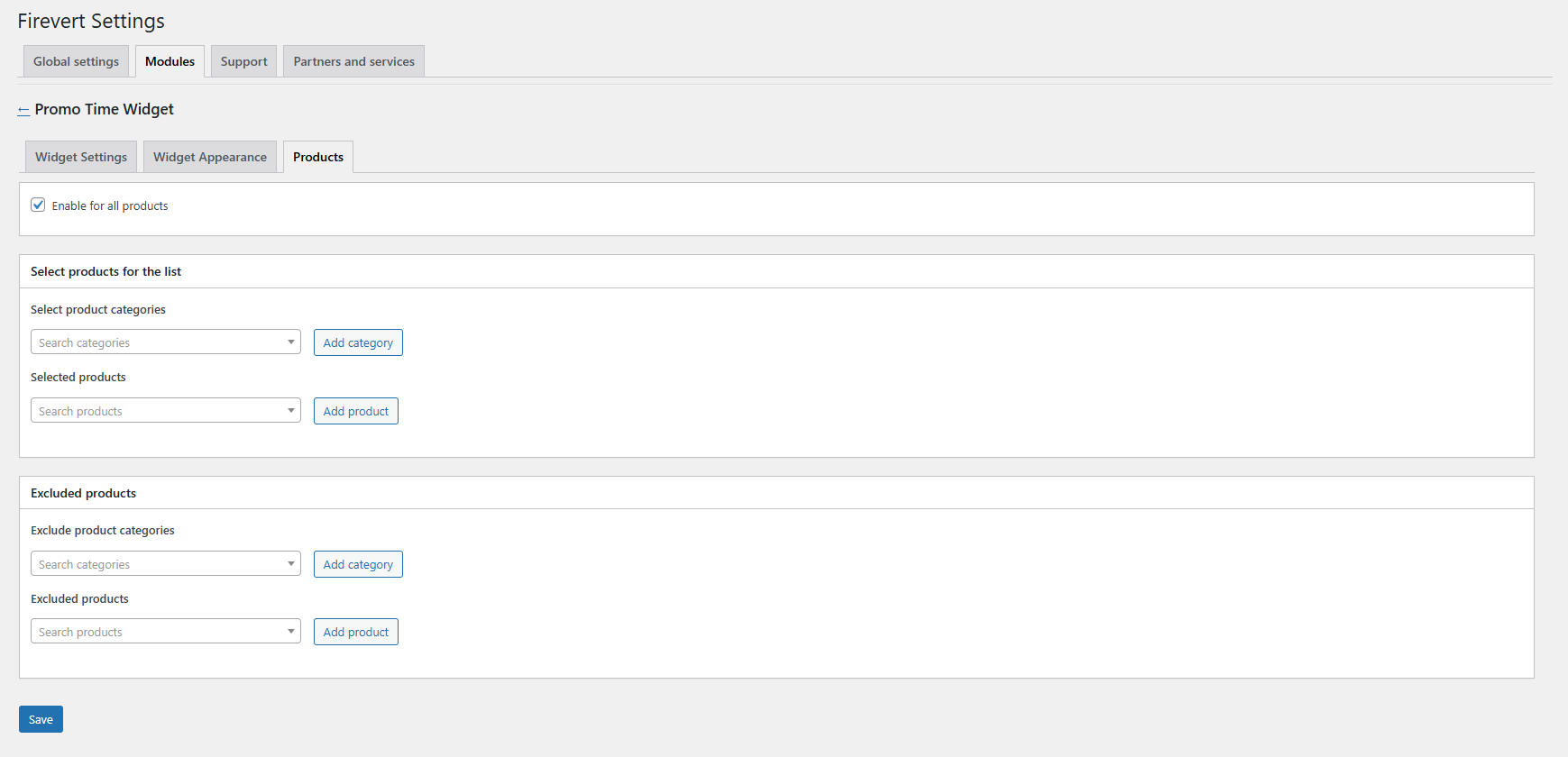Viewport: 1568px width, 757px height.
Task: Switch to the Modules tab
Action: tap(170, 61)
